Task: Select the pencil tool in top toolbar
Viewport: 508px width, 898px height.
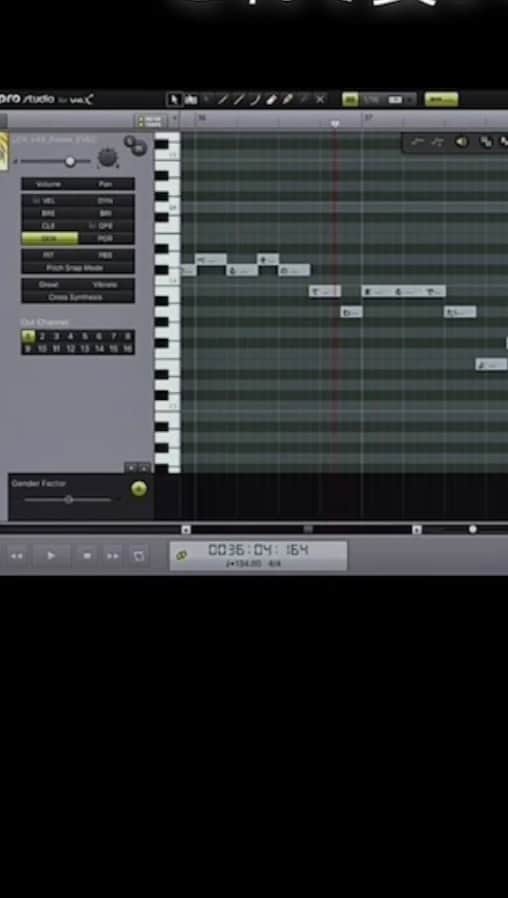Action: pyautogui.click(x=223, y=100)
